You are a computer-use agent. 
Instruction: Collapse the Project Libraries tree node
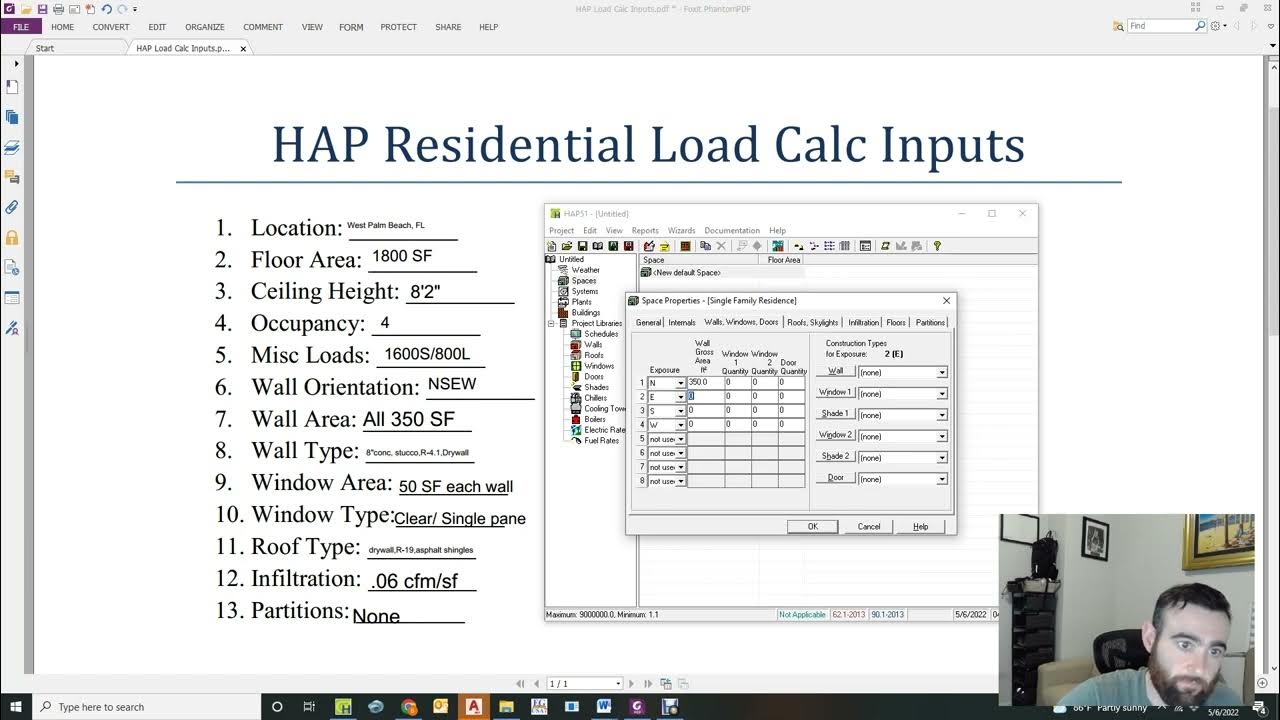550,323
